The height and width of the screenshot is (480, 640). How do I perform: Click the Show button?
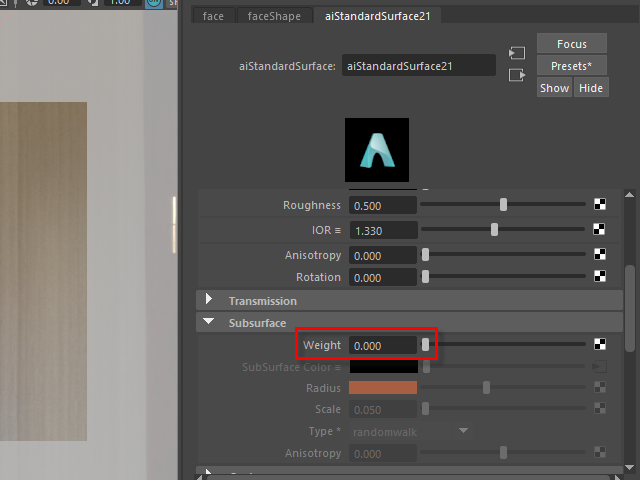coord(554,88)
